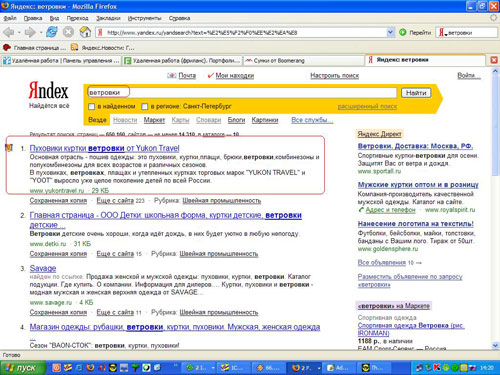Open the Yukon Travel search result link

(x=104, y=148)
